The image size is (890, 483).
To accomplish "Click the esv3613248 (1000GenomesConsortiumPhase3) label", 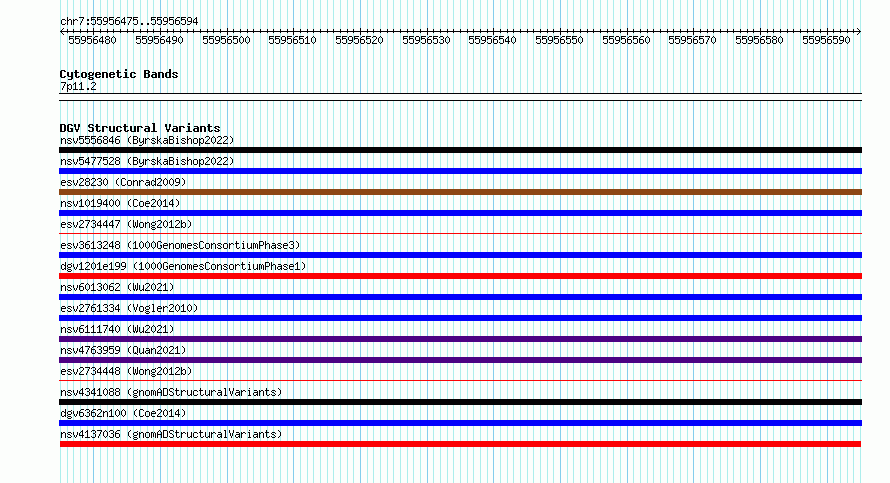I will point(180,245).
